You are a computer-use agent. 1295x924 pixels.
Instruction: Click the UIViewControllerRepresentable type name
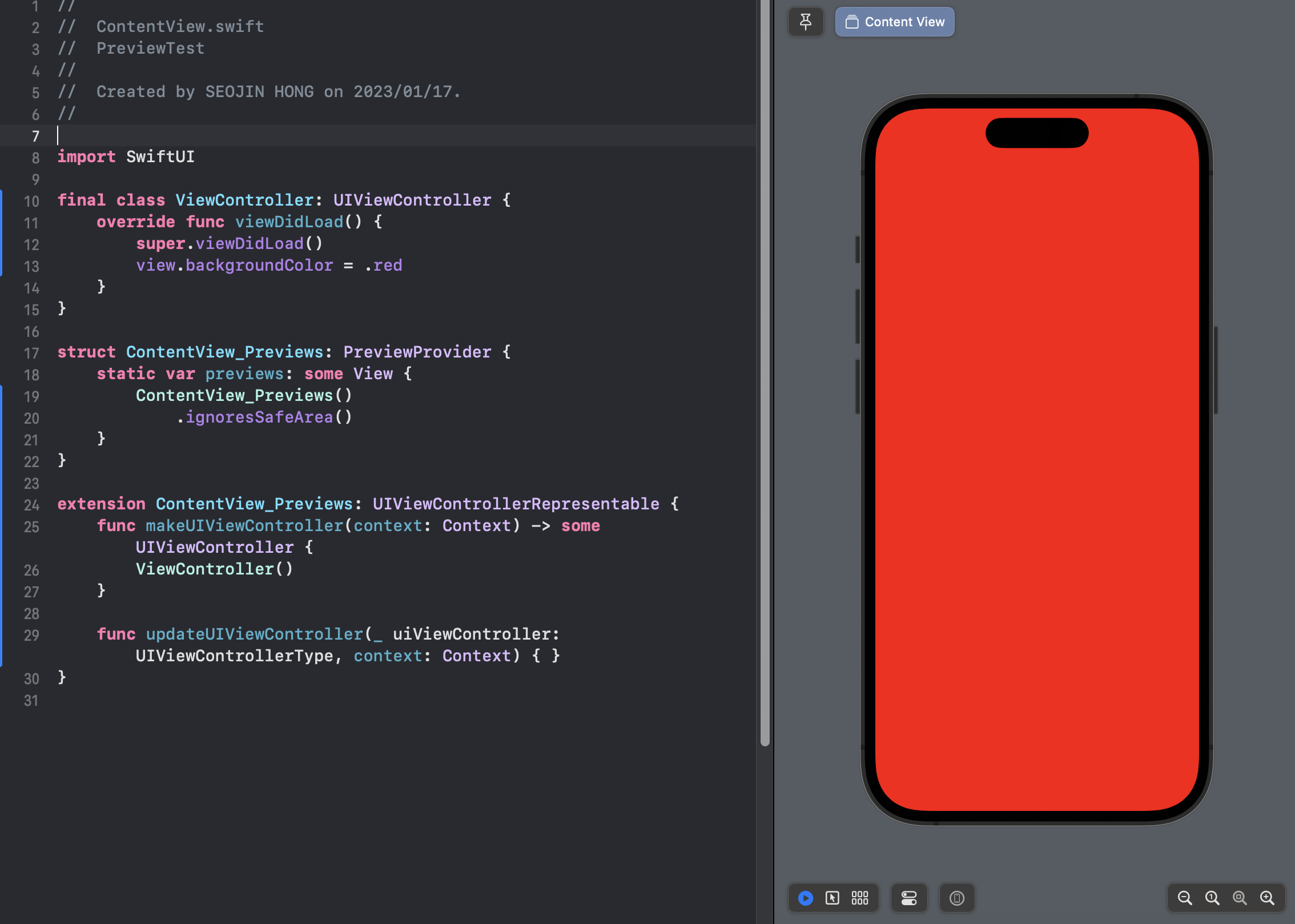click(516, 504)
